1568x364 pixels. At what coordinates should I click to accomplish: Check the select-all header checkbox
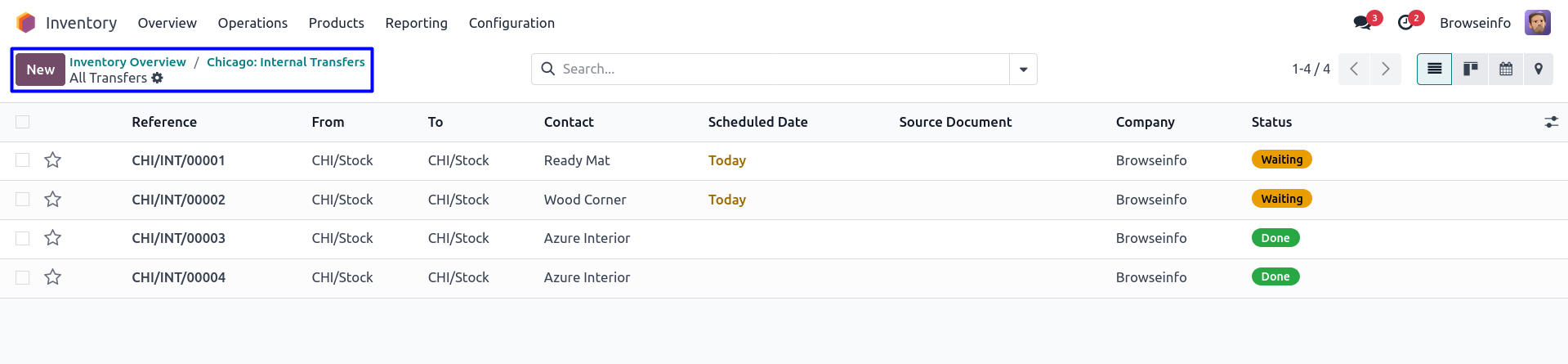click(x=23, y=122)
